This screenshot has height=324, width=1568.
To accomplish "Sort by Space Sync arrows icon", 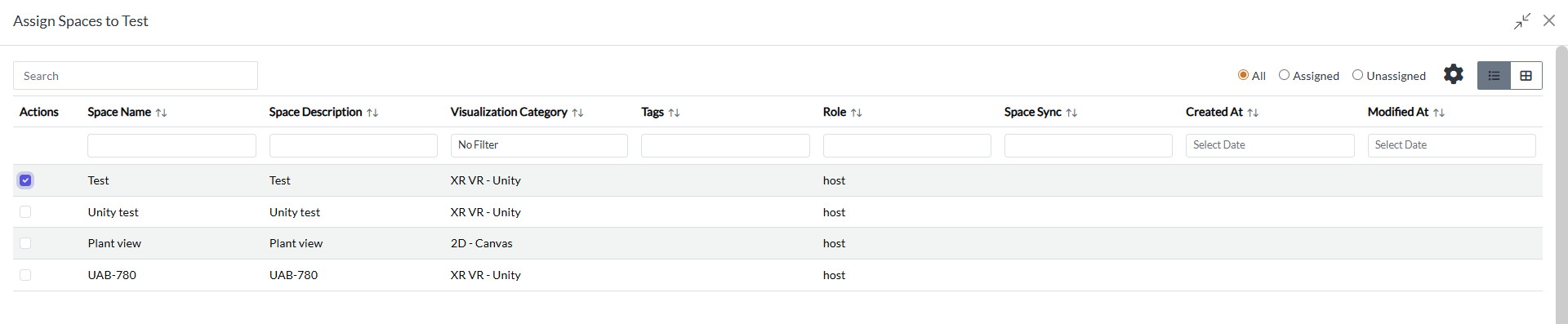I will coord(1071,113).
